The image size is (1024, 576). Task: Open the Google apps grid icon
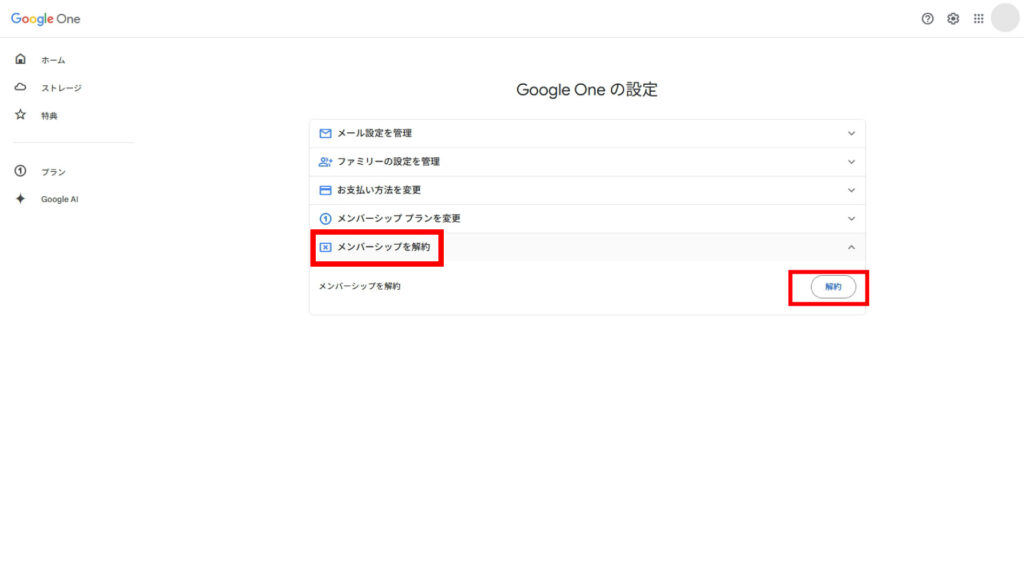[x=978, y=19]
